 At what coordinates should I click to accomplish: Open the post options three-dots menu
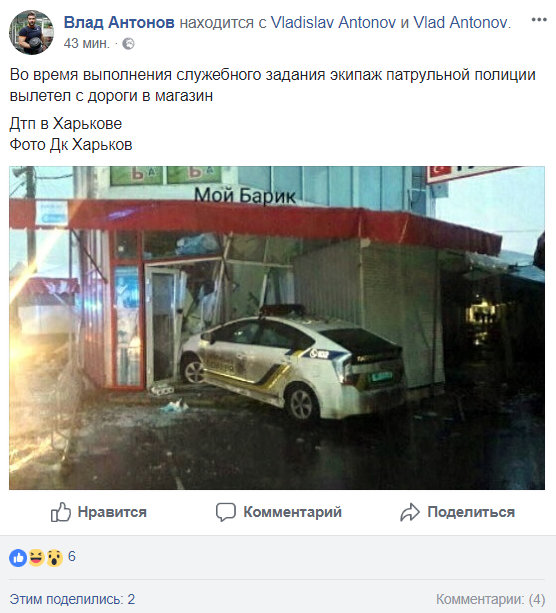coord(539,20)
